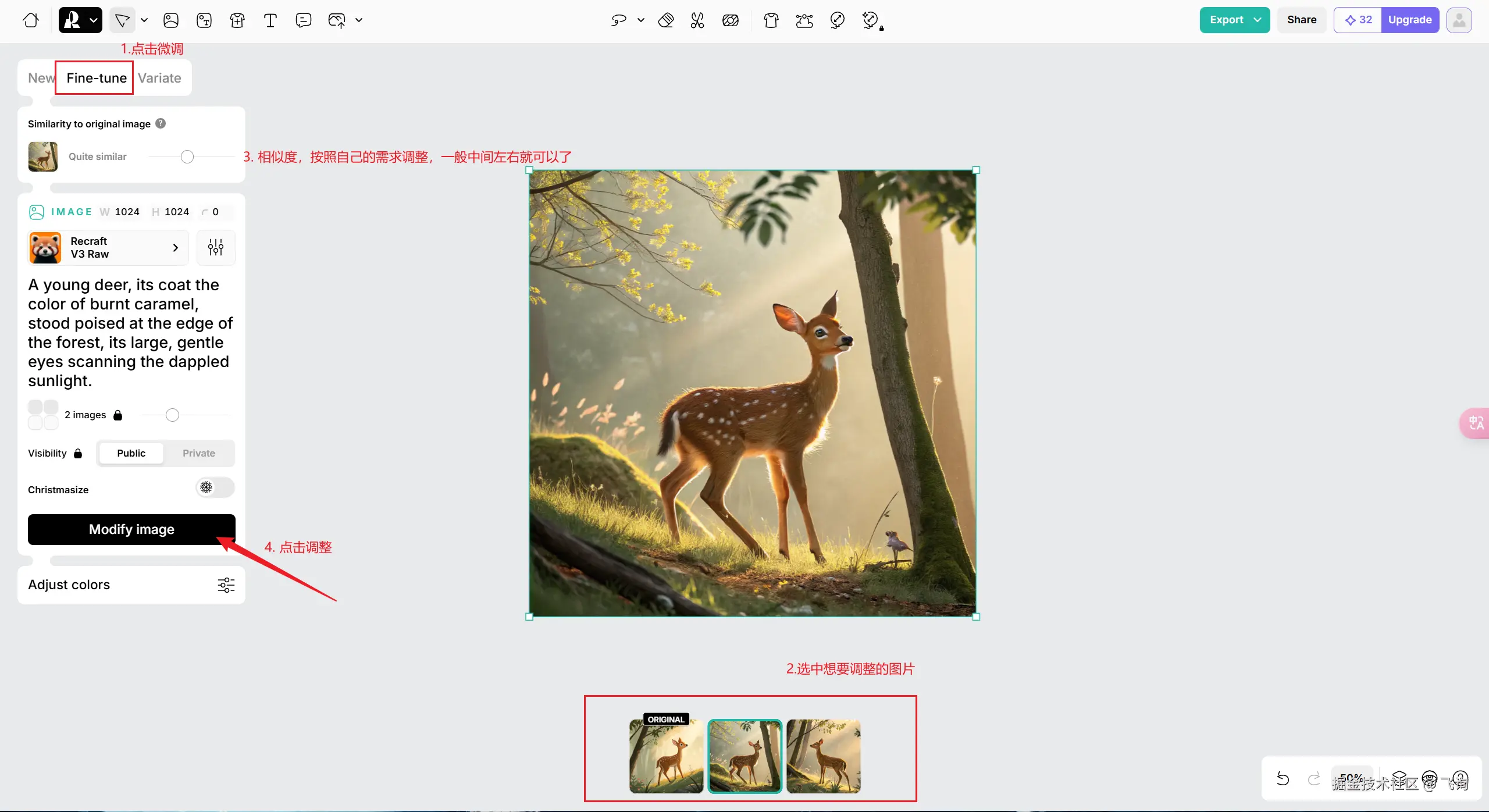
Task: Click the similarity slider handle
Action: [x=187, y=157]
